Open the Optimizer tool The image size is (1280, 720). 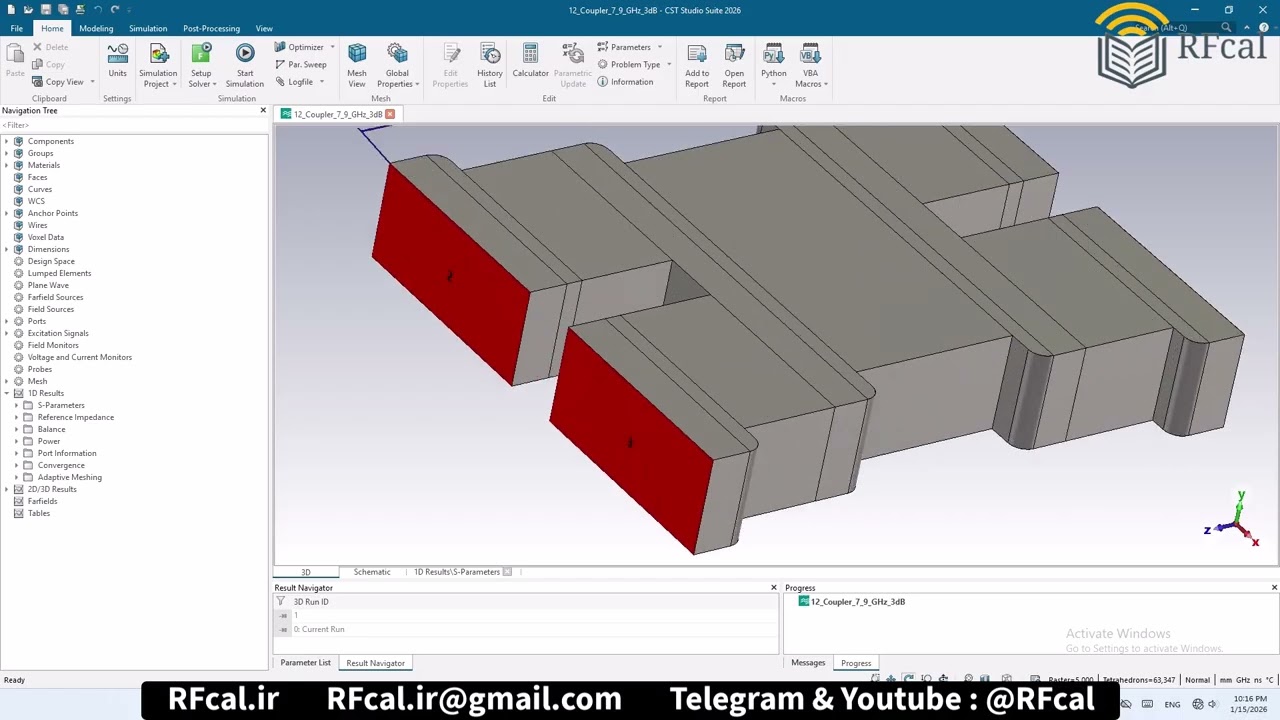(299, 47)
